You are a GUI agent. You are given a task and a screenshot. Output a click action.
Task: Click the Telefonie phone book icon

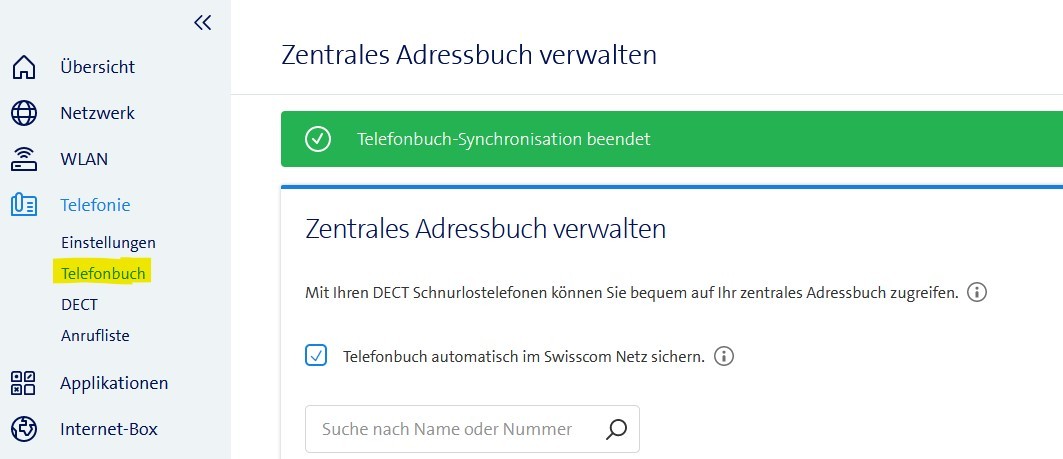click(x=24, y=205)
